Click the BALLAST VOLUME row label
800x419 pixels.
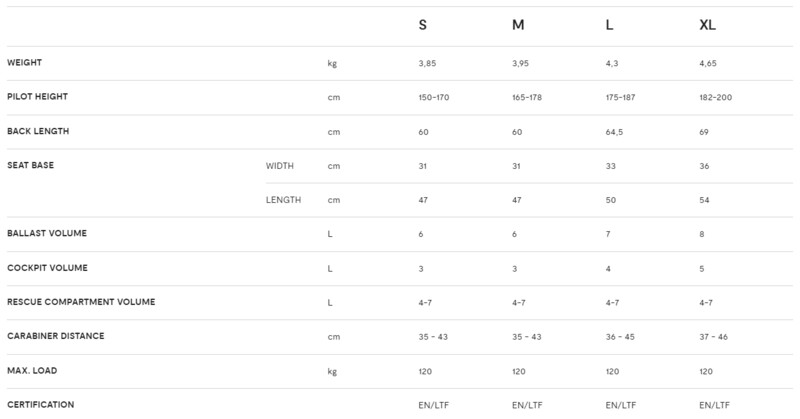click(x=47, y=233)
